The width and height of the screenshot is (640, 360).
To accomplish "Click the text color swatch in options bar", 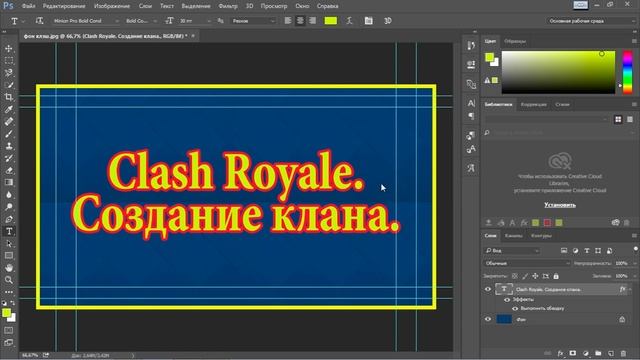I will pyautogui.click(x=331, y=21).
